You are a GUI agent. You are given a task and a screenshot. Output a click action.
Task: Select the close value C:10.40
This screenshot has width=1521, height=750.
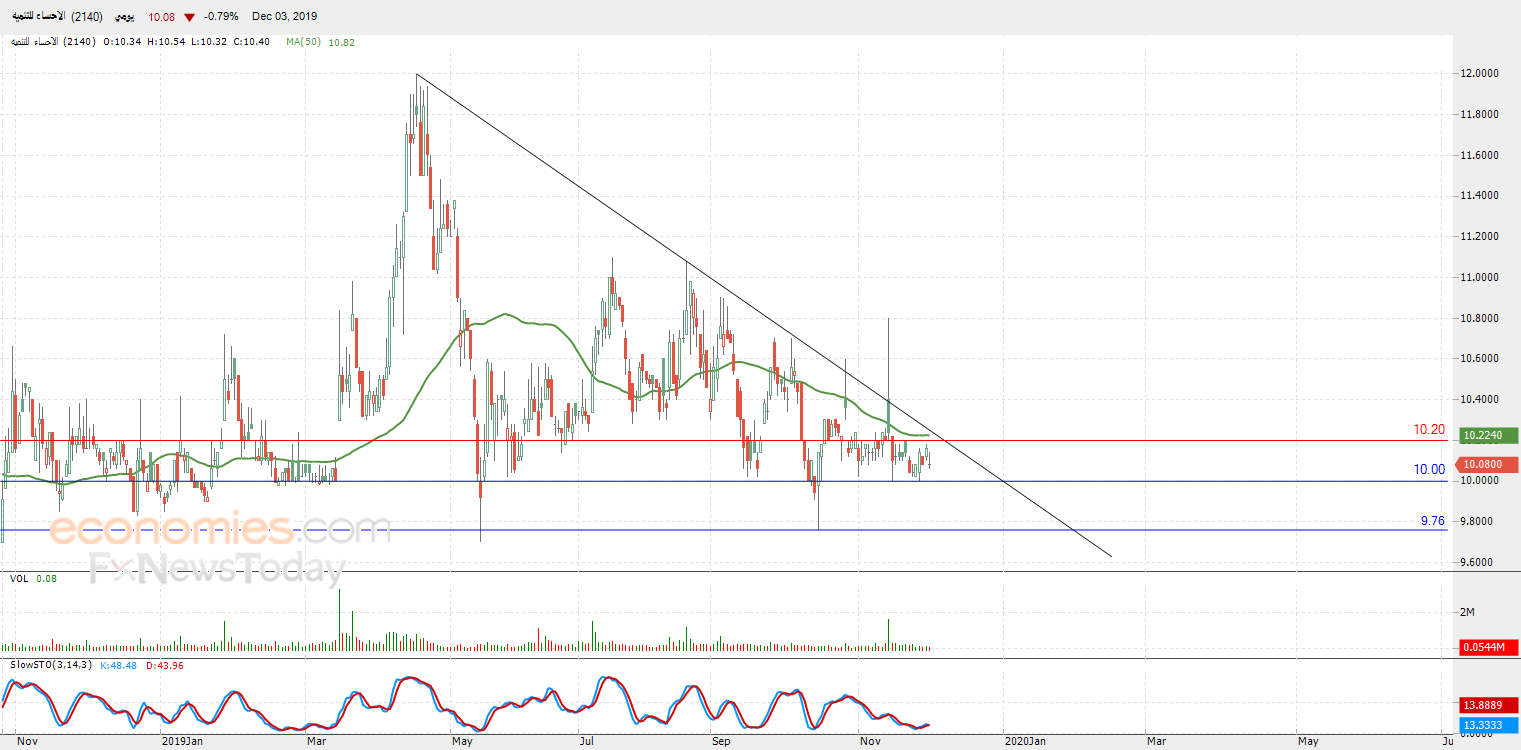point(253,42)
